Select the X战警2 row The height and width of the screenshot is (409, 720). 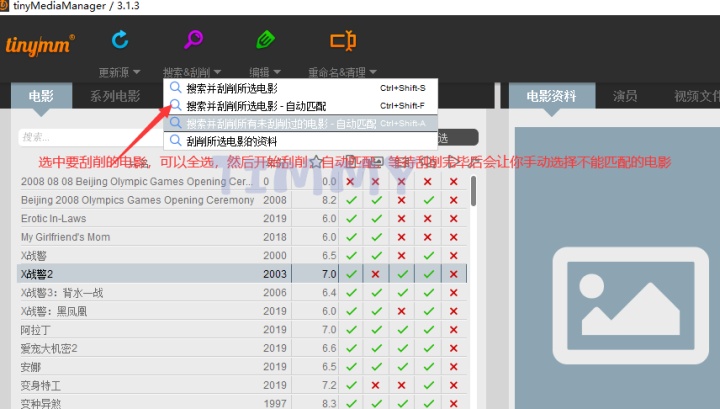(242, 274)
